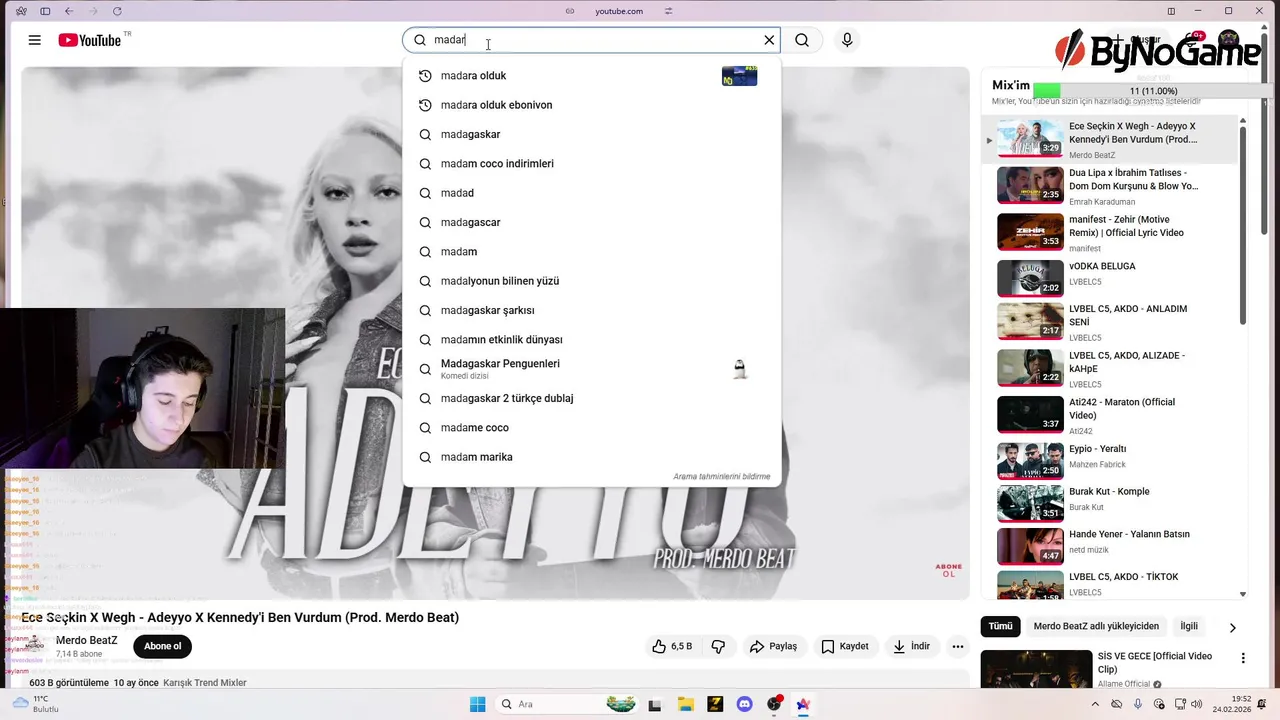Select the 'madagaskar şarkısı' suggestion
The width and height of the screenshot is (1280, 720).
pos(592,310)
